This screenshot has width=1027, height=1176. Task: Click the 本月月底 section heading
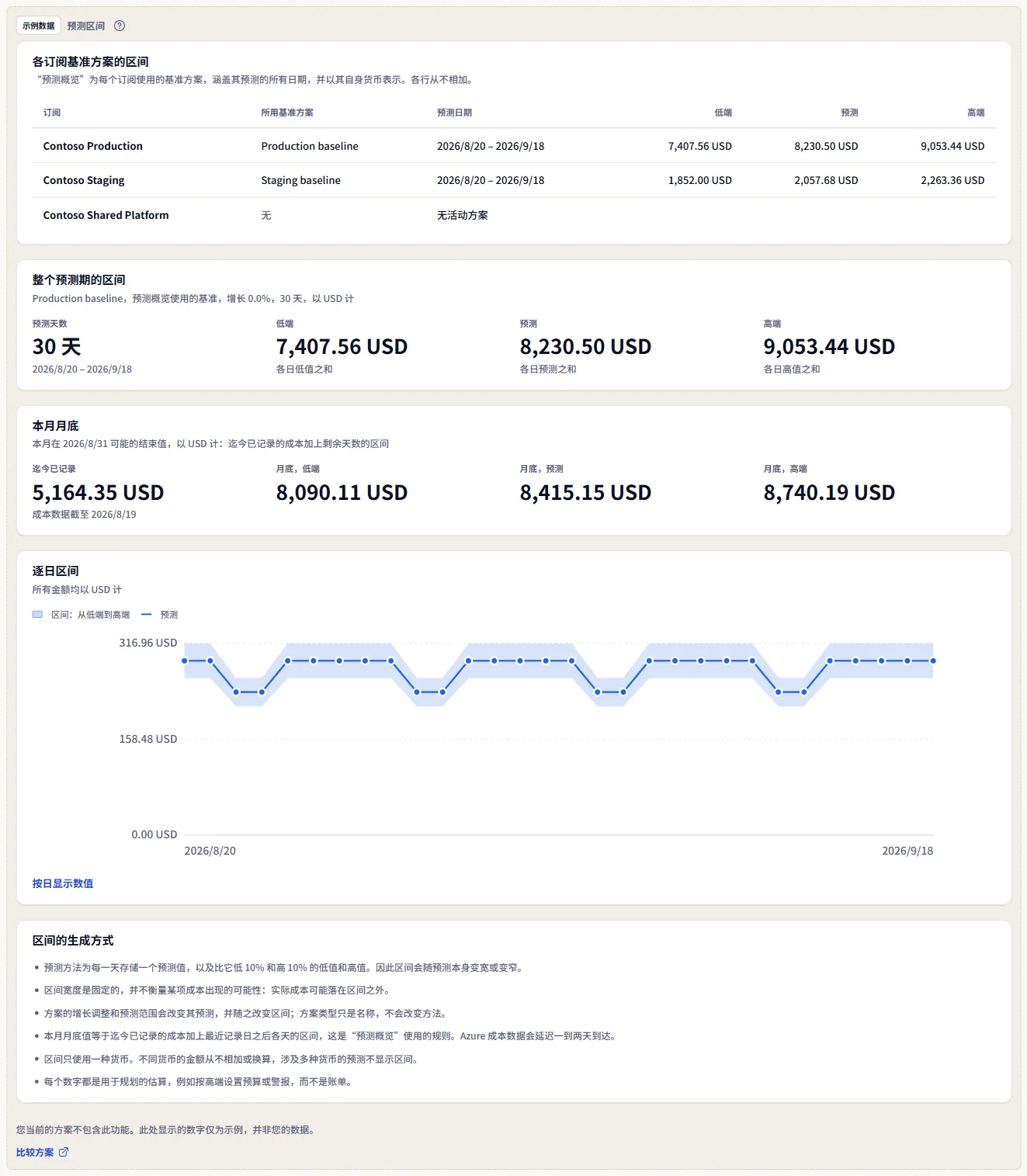[x=56, y=425]
